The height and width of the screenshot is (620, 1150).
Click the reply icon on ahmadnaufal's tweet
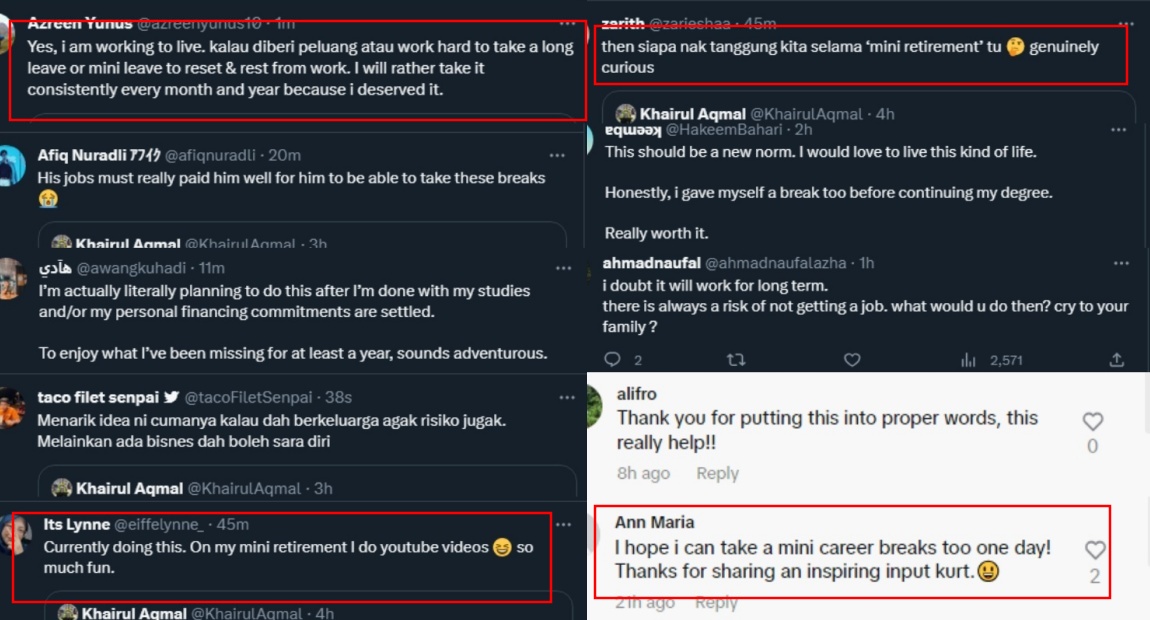[613, 359]
